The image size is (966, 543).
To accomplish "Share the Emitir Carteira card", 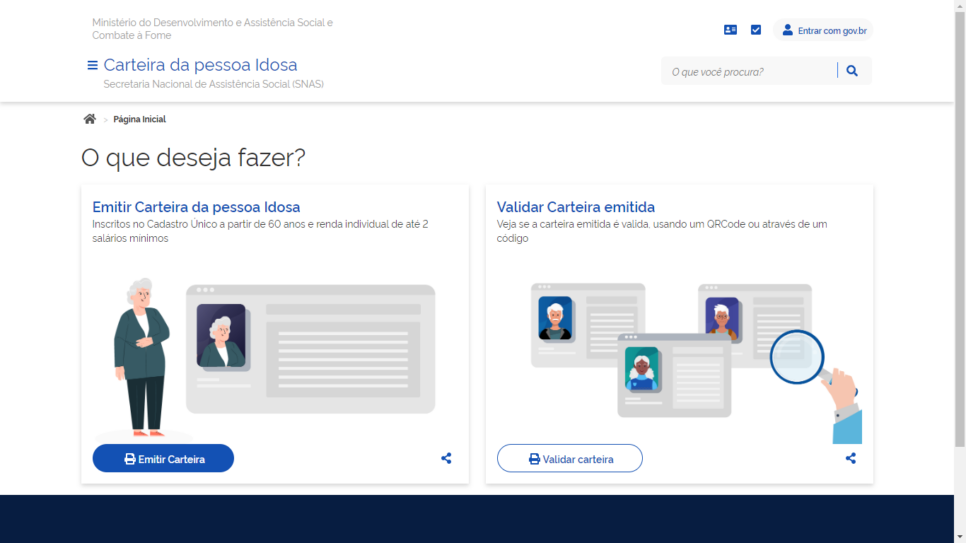I will (446, 458).
